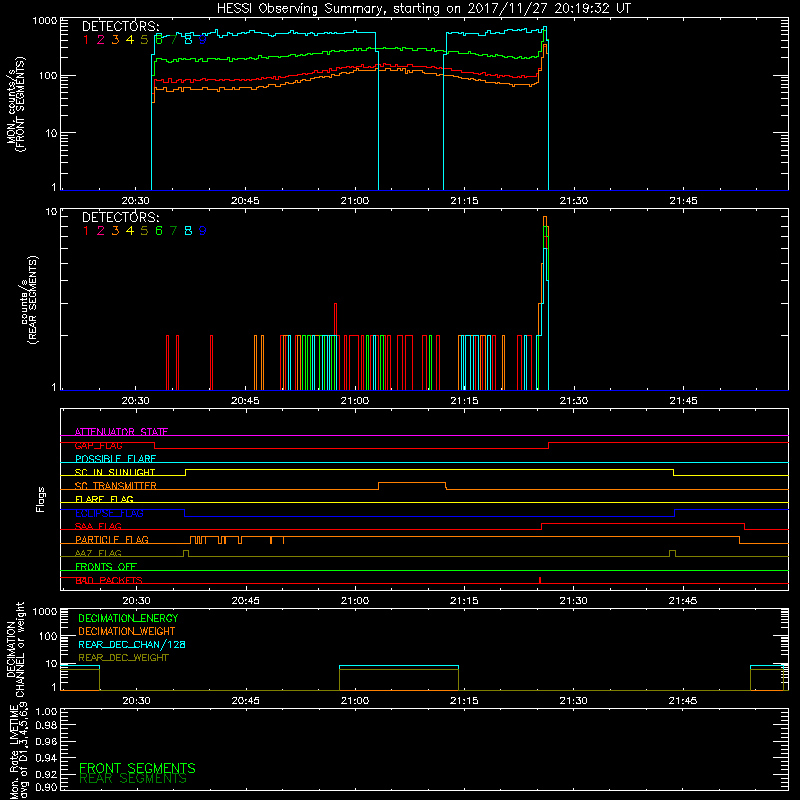Screen dimensions: 800x800
Task: Click the SC_IN_SUNLIGHT flag label
Action: 115,472
